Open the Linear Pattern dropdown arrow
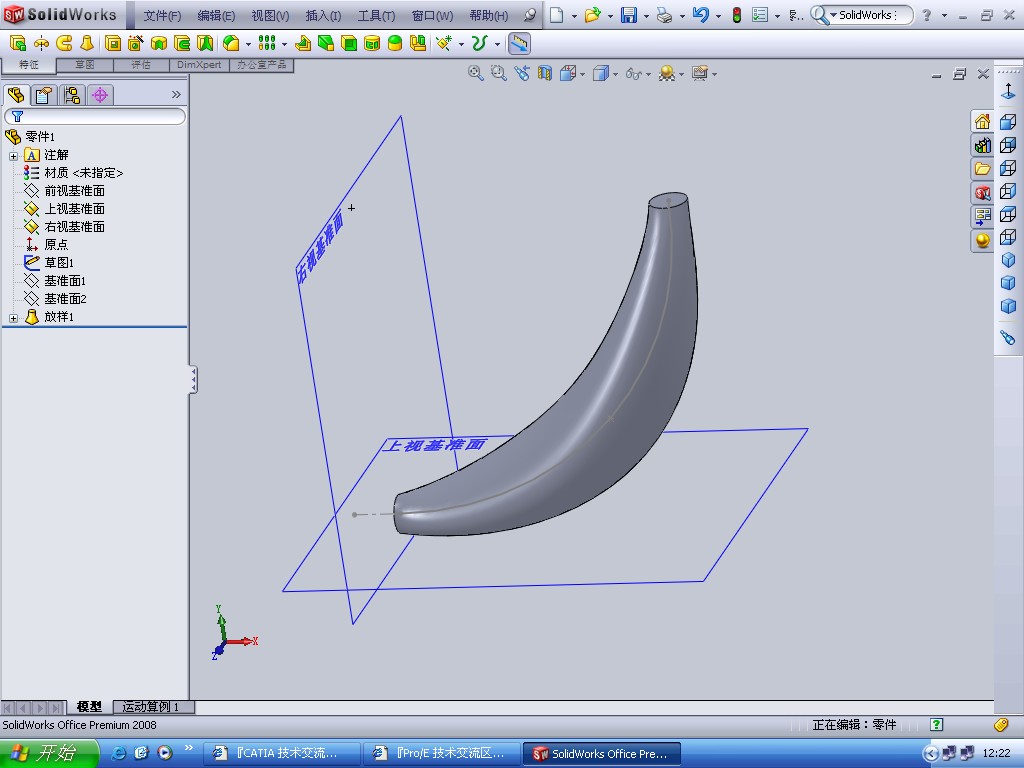Viewport: 1024px width, 768px height. pyautogui.click(x=284, y=44)
